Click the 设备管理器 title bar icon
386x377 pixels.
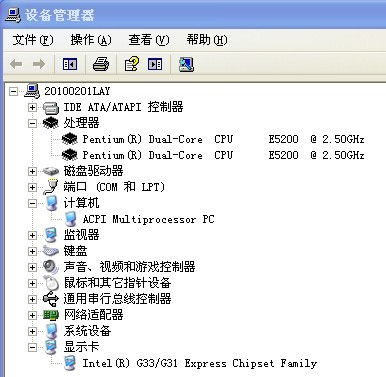(x=13, y=15)
